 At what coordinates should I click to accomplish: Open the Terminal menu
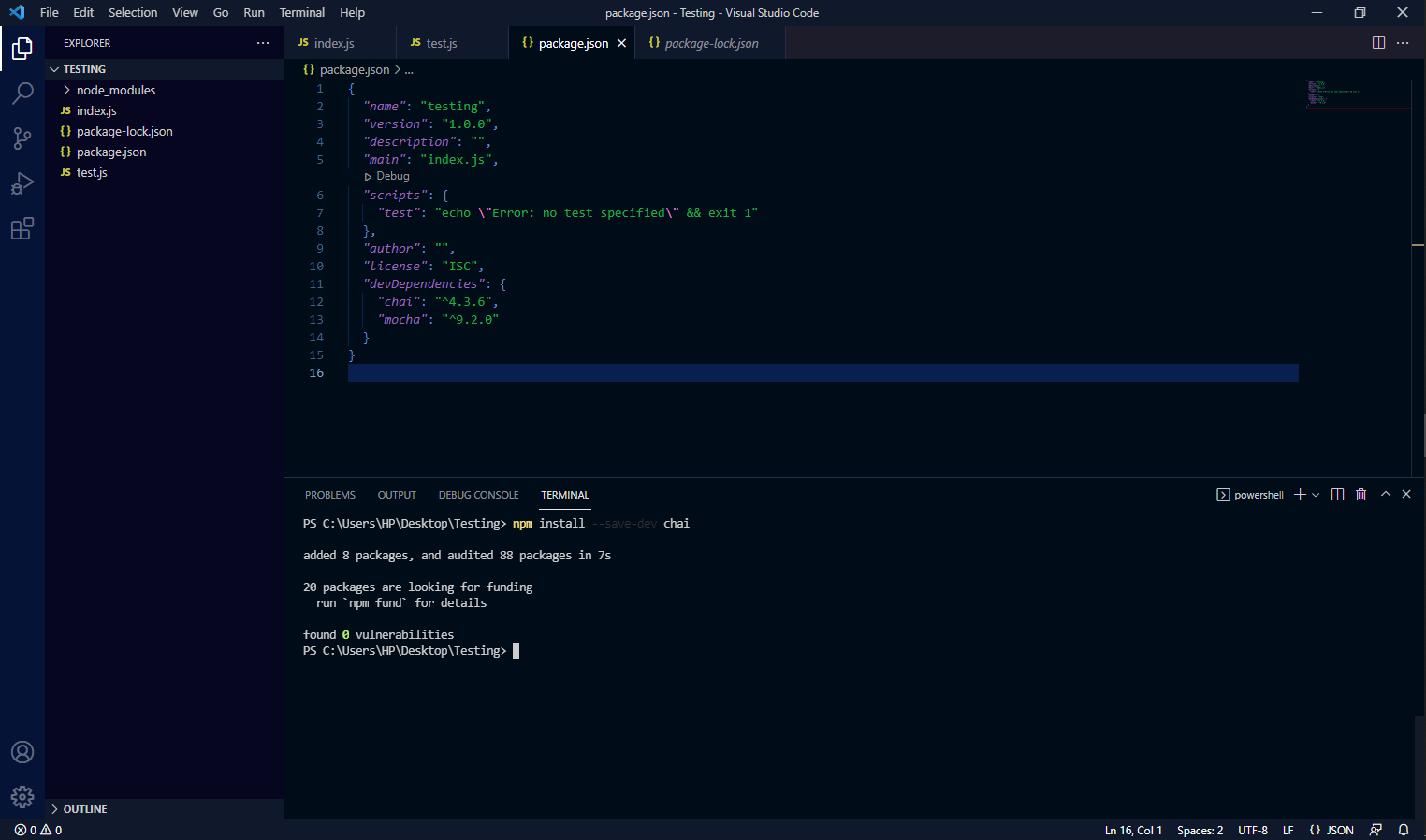click(301, 12)
